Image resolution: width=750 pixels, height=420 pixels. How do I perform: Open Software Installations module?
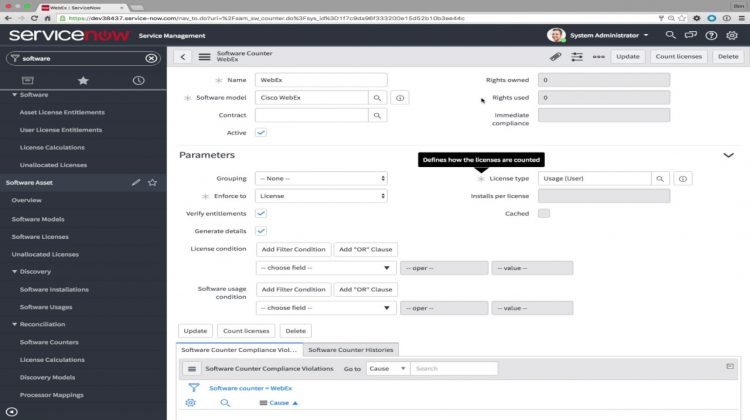pos(54,289)
